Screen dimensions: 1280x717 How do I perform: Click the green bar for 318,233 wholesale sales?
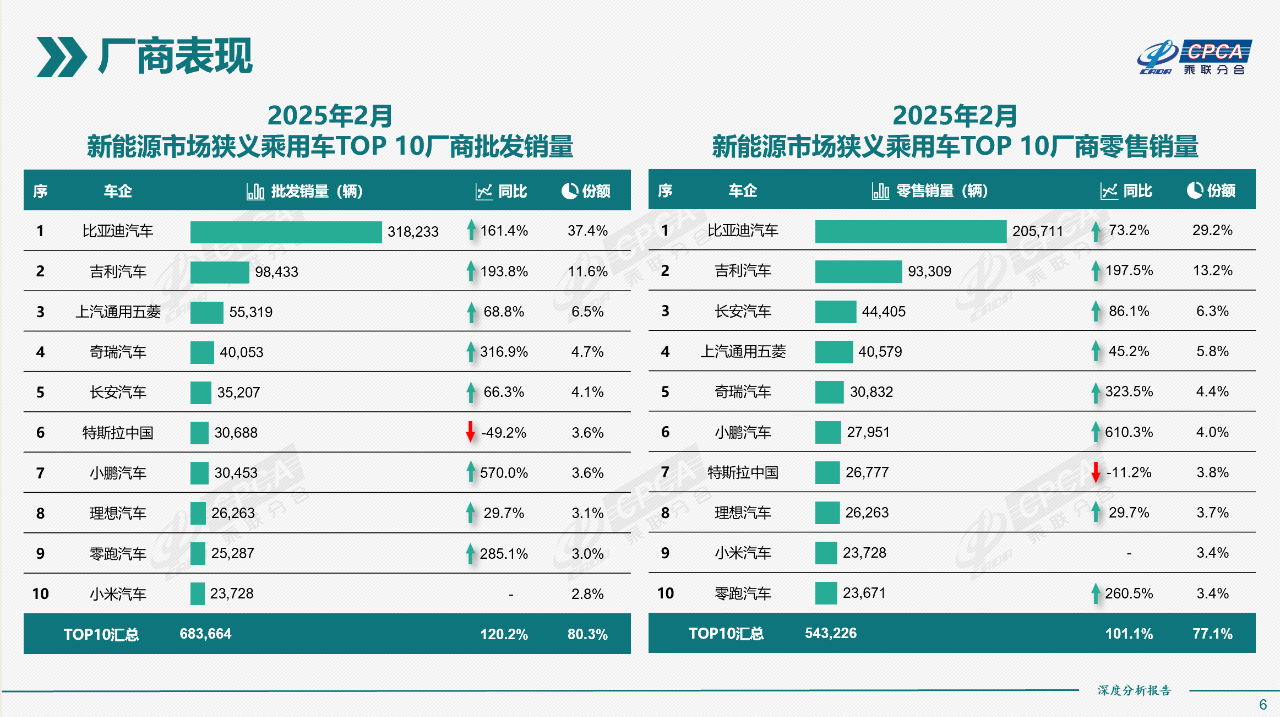pyautogui.click(x=286, y=232)
